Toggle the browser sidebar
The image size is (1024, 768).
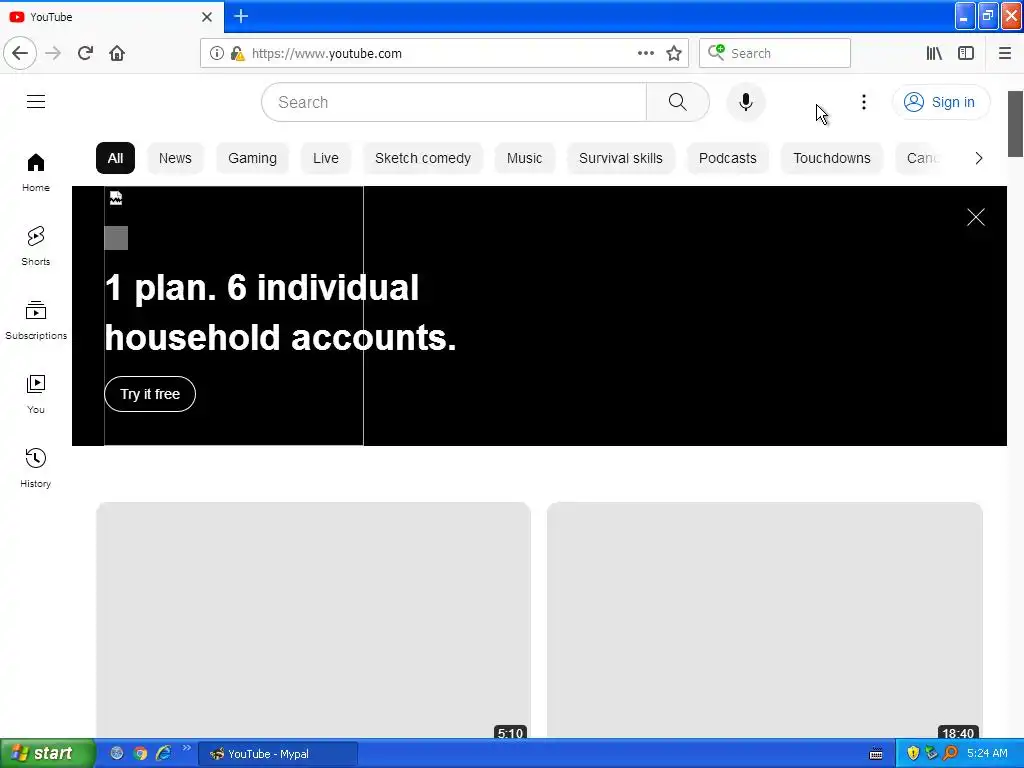(x=966, y=53)
